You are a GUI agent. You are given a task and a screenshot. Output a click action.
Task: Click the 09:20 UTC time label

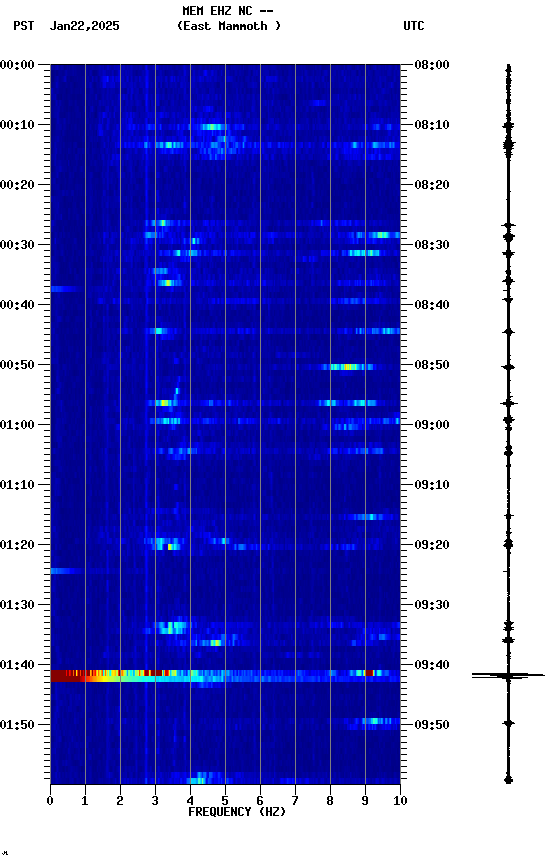pos(432,545)
